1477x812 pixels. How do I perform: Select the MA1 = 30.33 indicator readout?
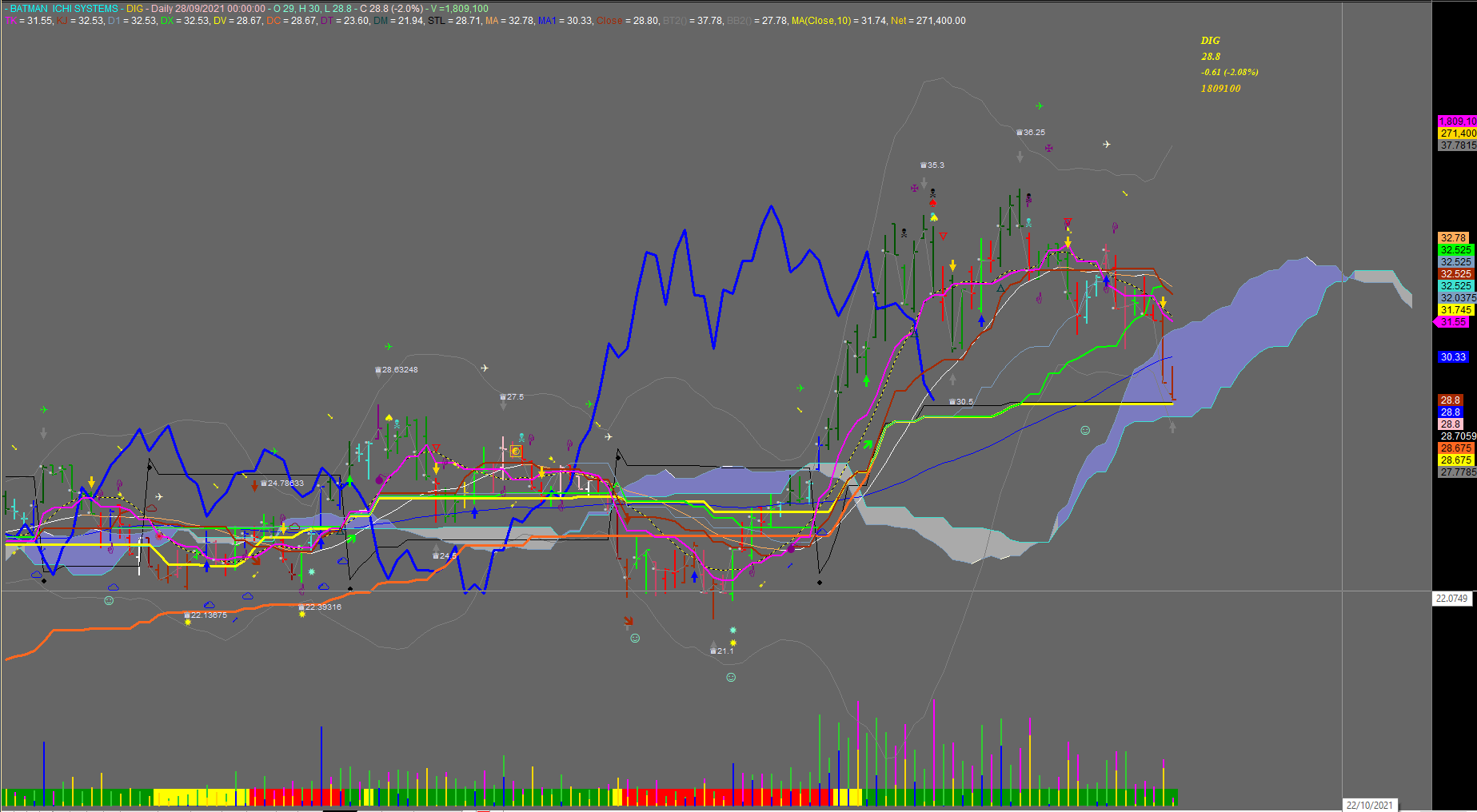(x=565, y=21)
